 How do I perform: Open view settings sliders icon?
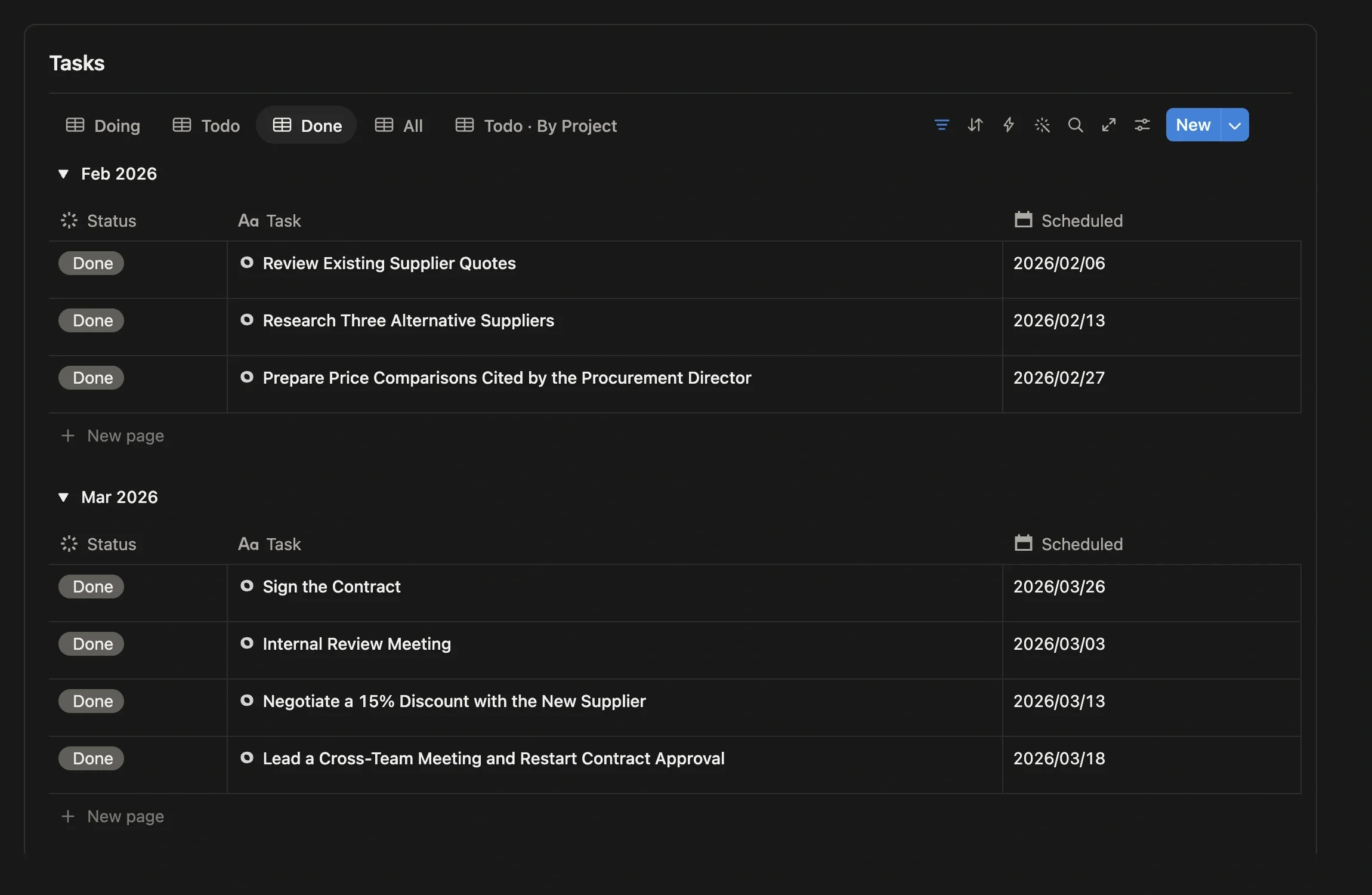click(1142, 125)
